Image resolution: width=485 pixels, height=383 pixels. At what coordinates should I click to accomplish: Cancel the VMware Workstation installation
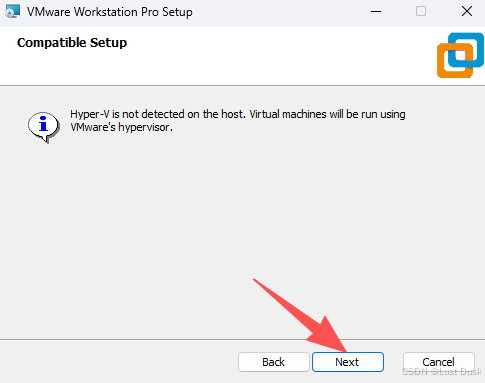(439, 362)
